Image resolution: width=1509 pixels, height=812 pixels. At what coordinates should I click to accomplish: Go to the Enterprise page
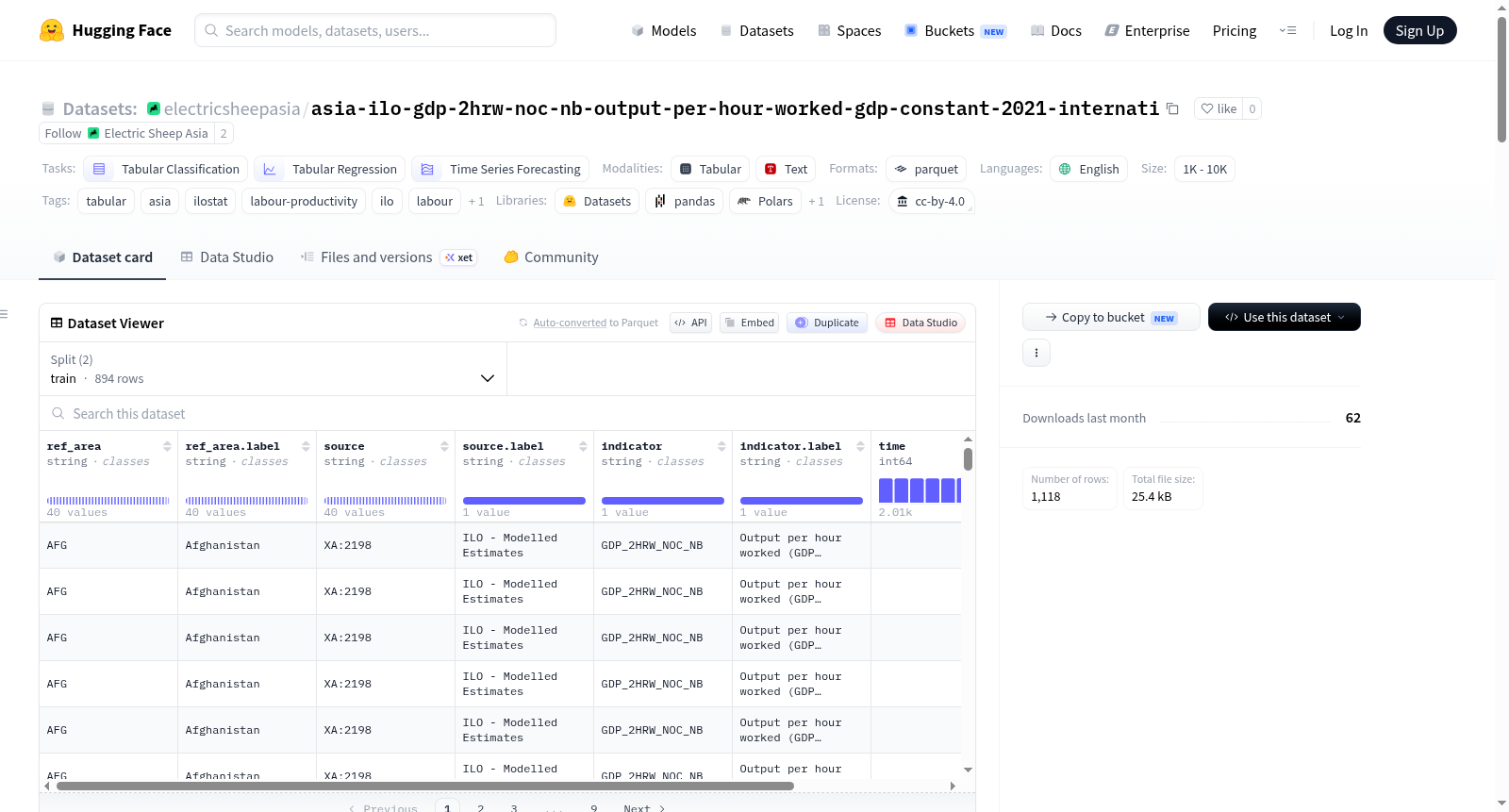[1147, 30]
